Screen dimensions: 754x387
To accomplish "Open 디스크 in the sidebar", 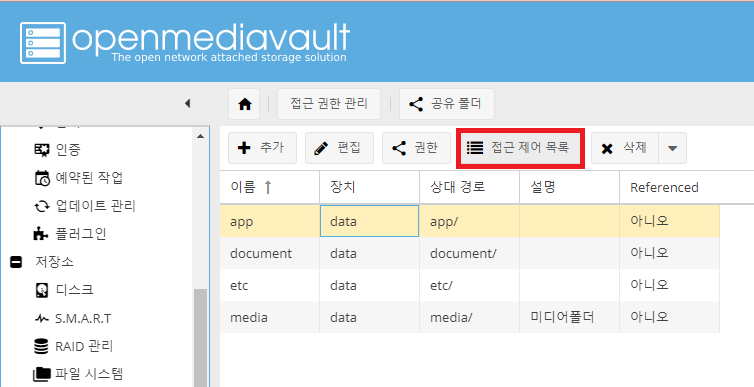I will [74, 290].
